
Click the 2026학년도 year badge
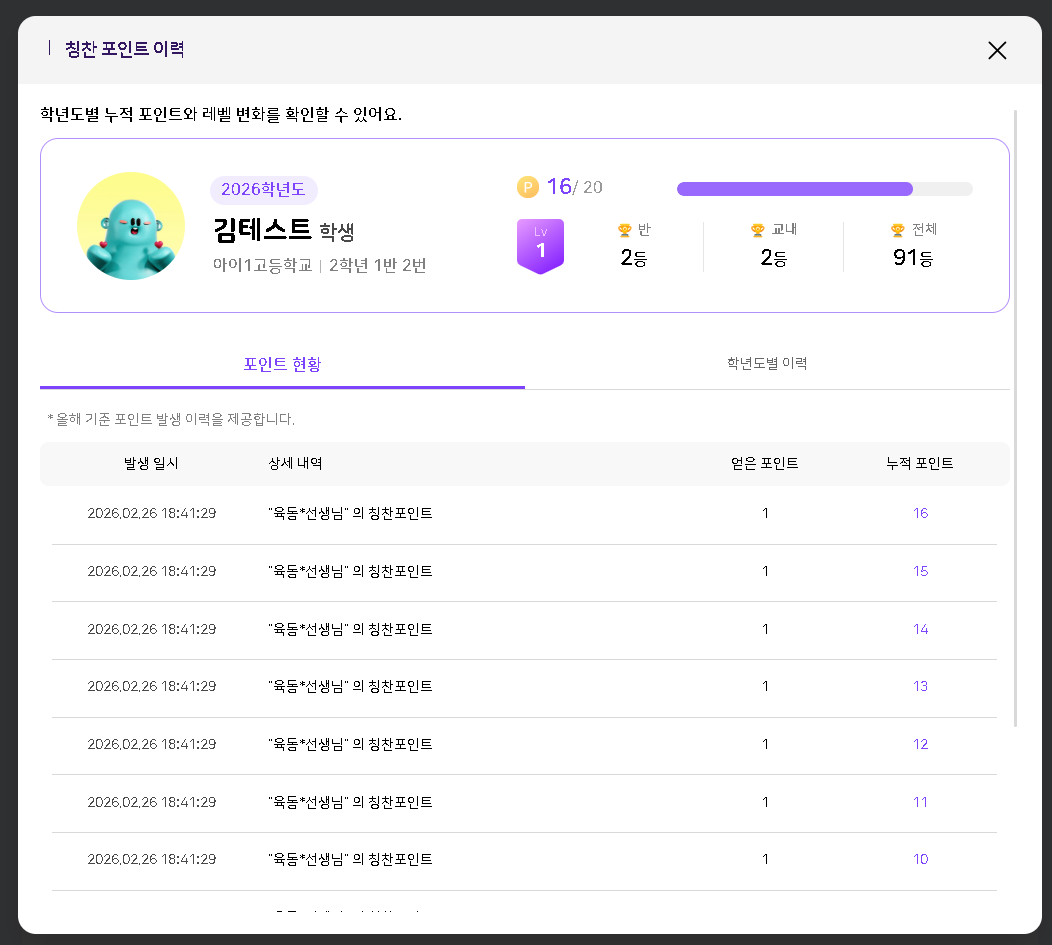tap(264, 190)
